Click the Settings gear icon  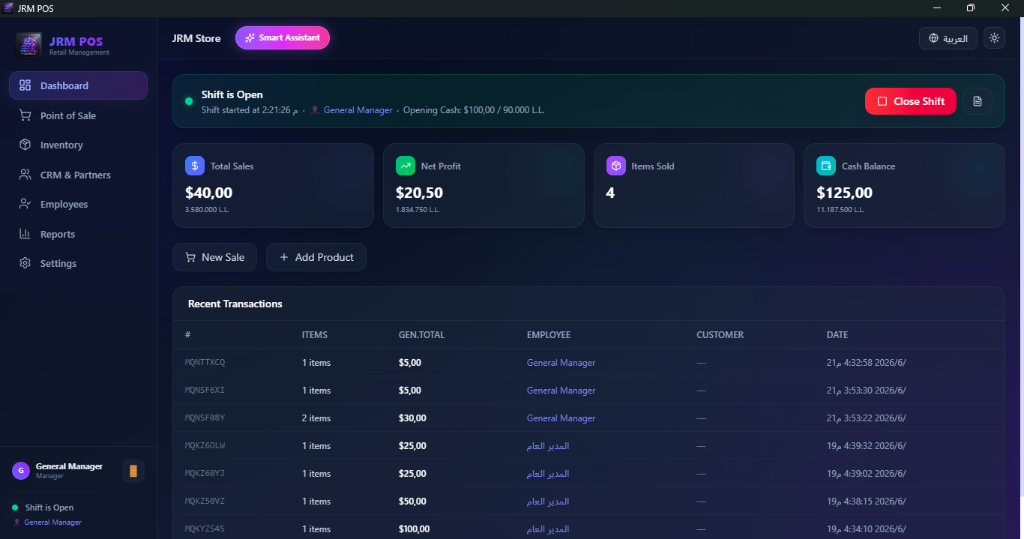coord(25,263)
